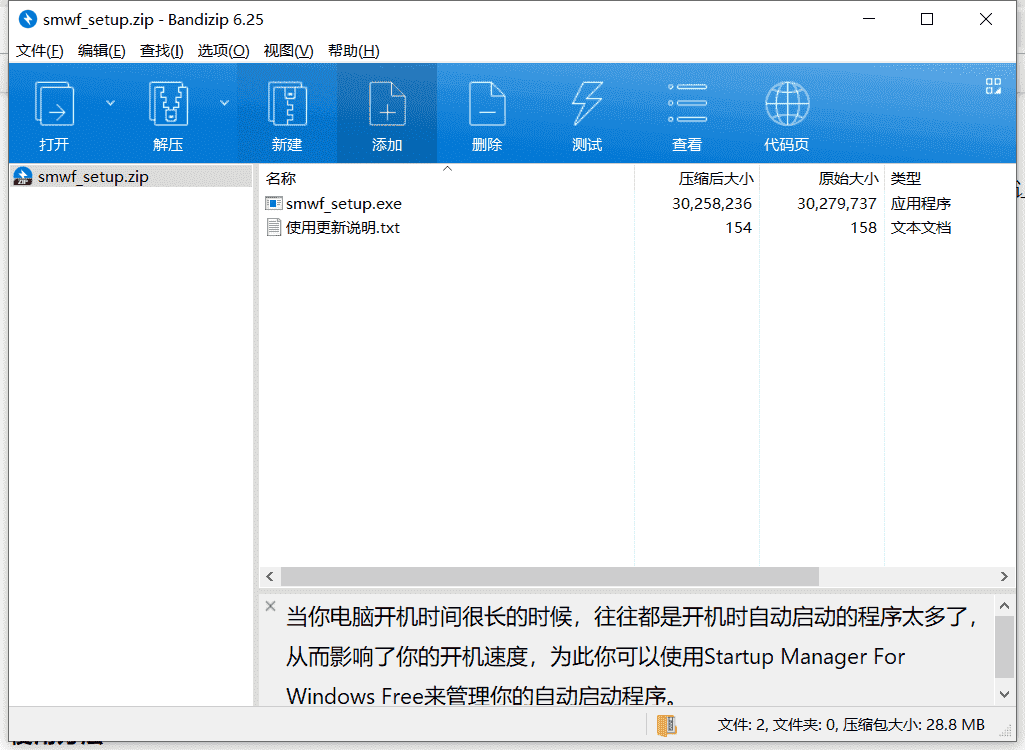Click the 应用程序 type cell
The width and height of the screenshot is (1025, 750).
pyautogui.click(x=920, y=203)
